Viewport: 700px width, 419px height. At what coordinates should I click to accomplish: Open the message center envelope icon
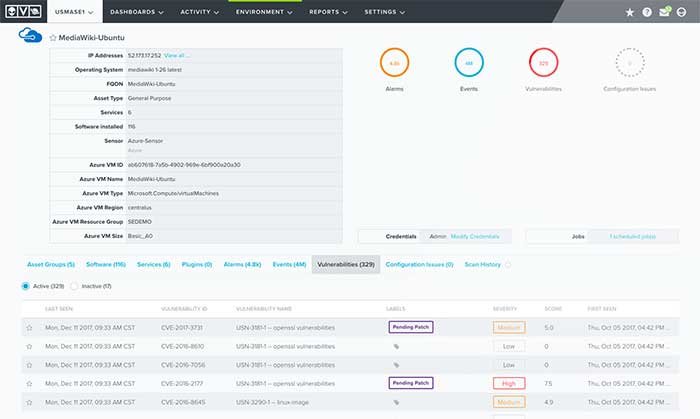[x=665, y=11]
